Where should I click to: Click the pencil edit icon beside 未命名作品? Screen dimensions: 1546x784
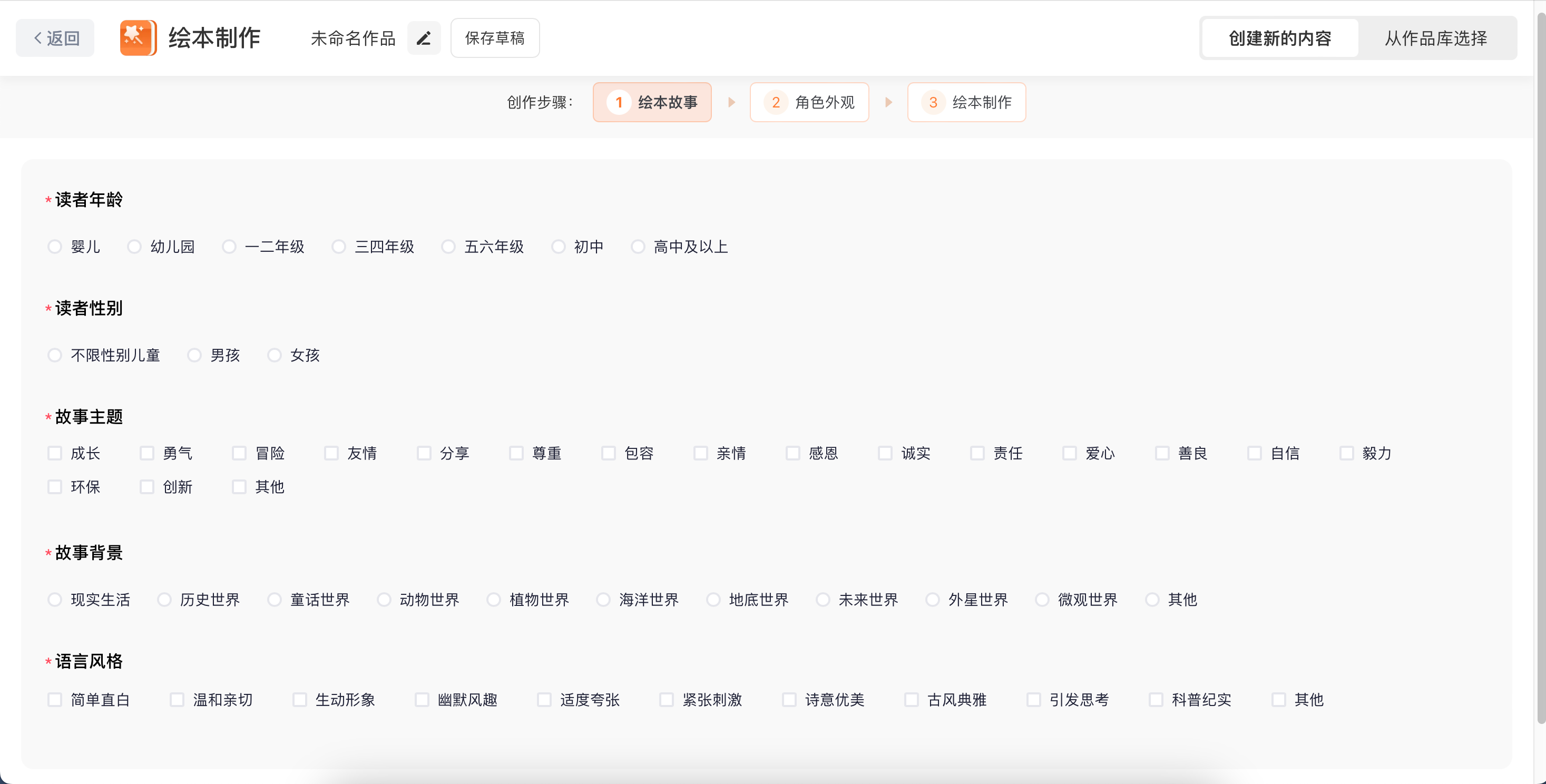424,38
